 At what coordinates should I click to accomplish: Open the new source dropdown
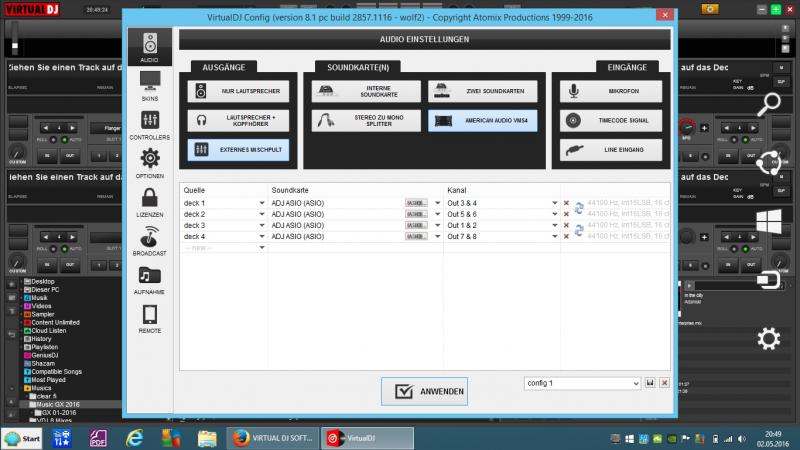[262, 248]
